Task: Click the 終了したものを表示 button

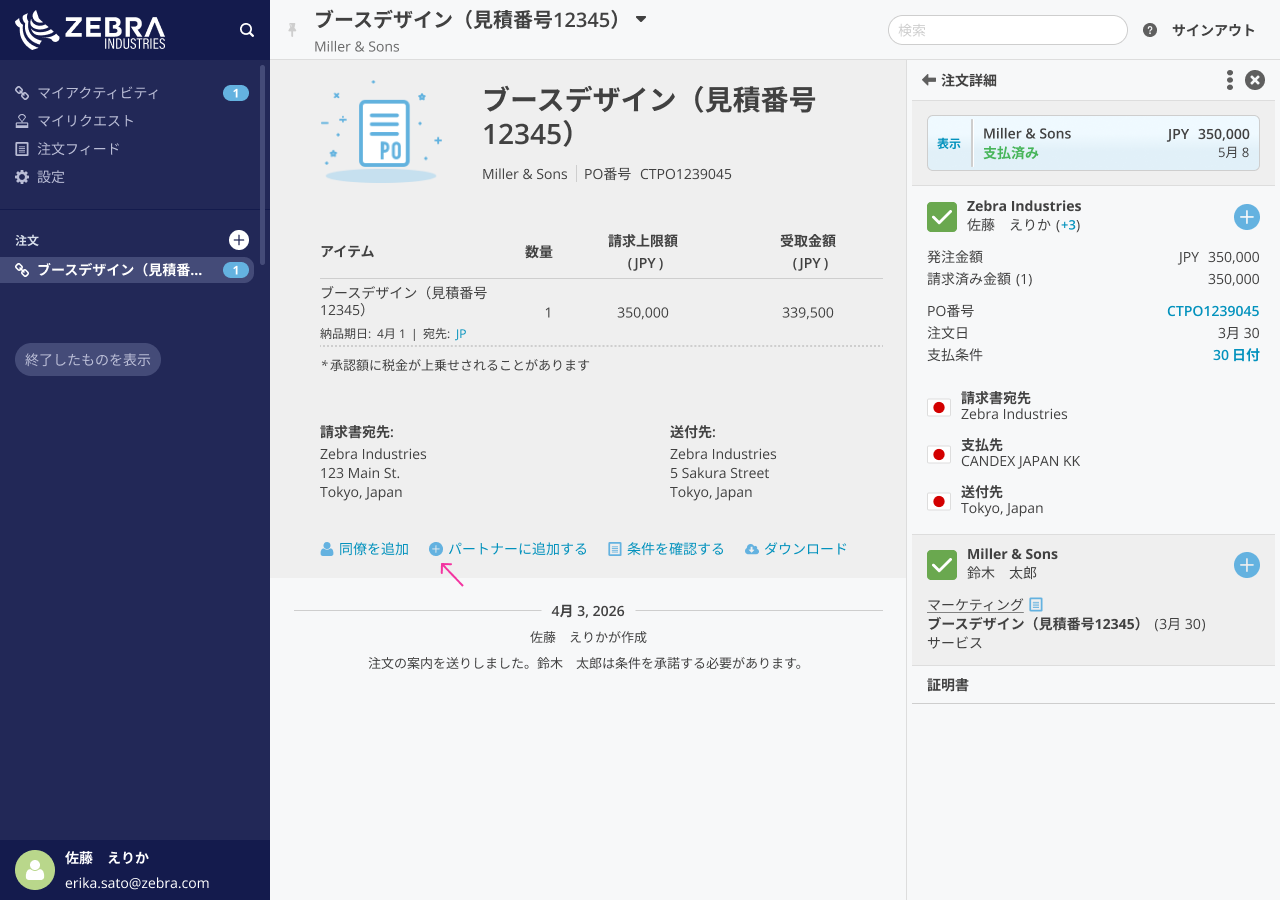Action: (x=88, y=360)
